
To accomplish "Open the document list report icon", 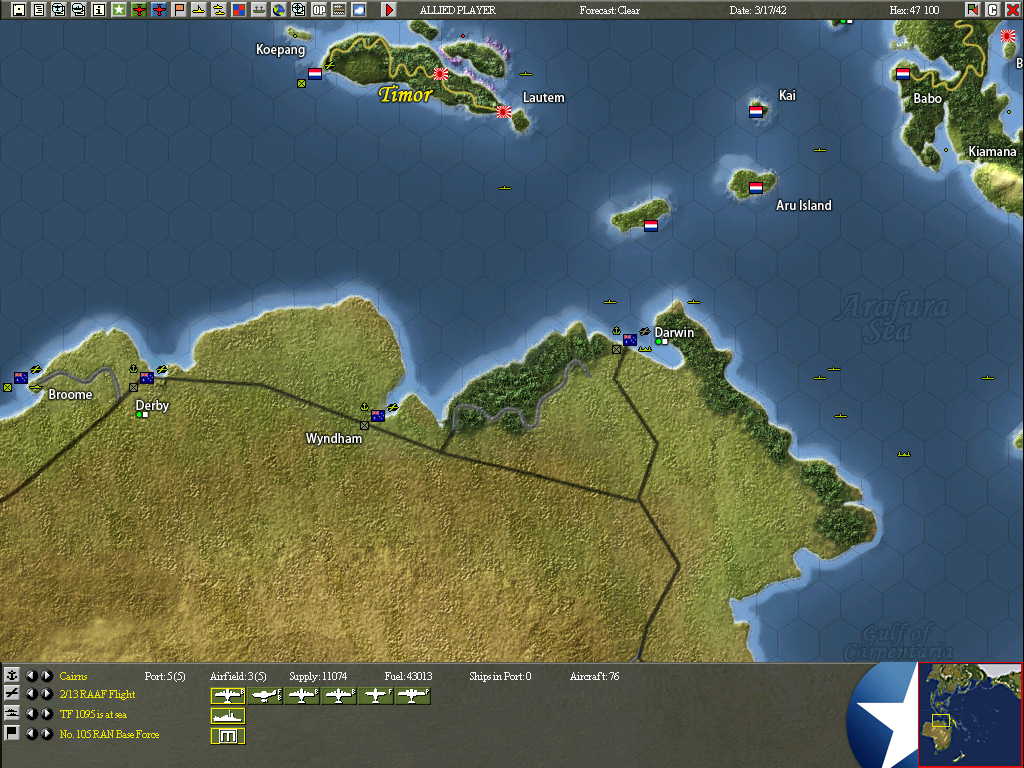I will click(x=39, y=10).
